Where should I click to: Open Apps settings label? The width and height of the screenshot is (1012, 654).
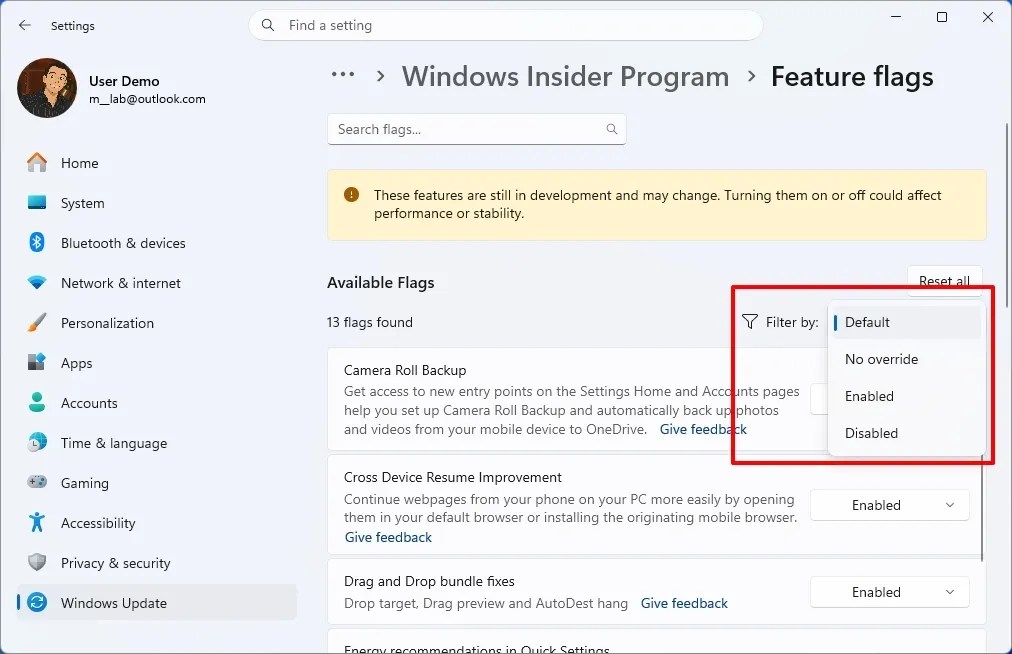point(77,363)
